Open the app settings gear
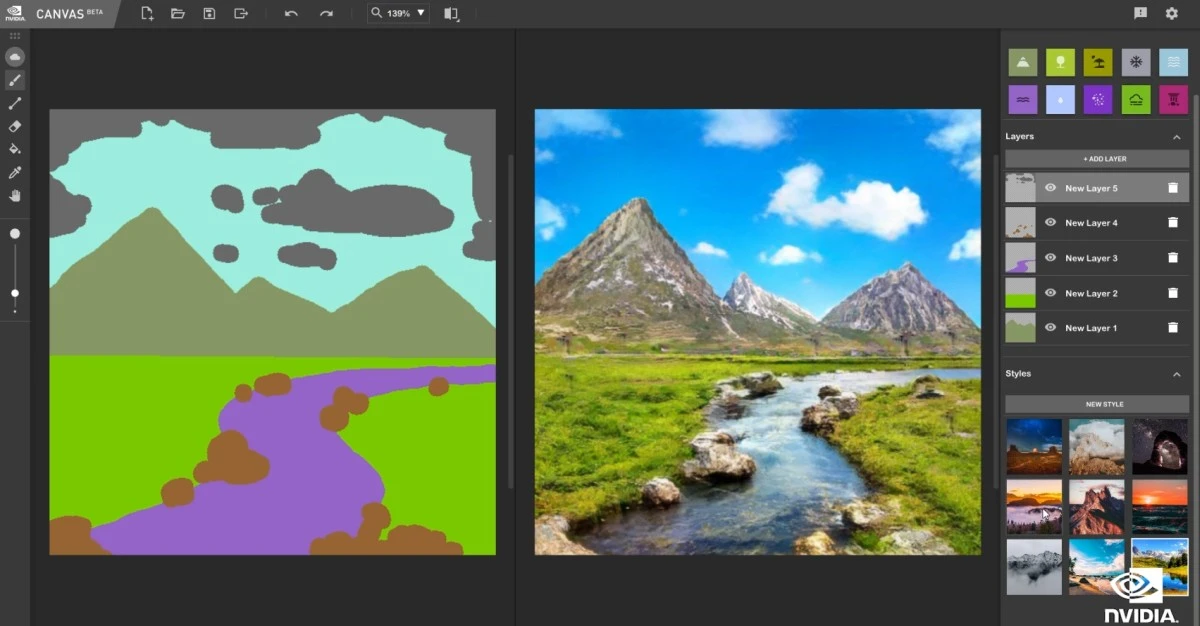 coord(1170,14)
